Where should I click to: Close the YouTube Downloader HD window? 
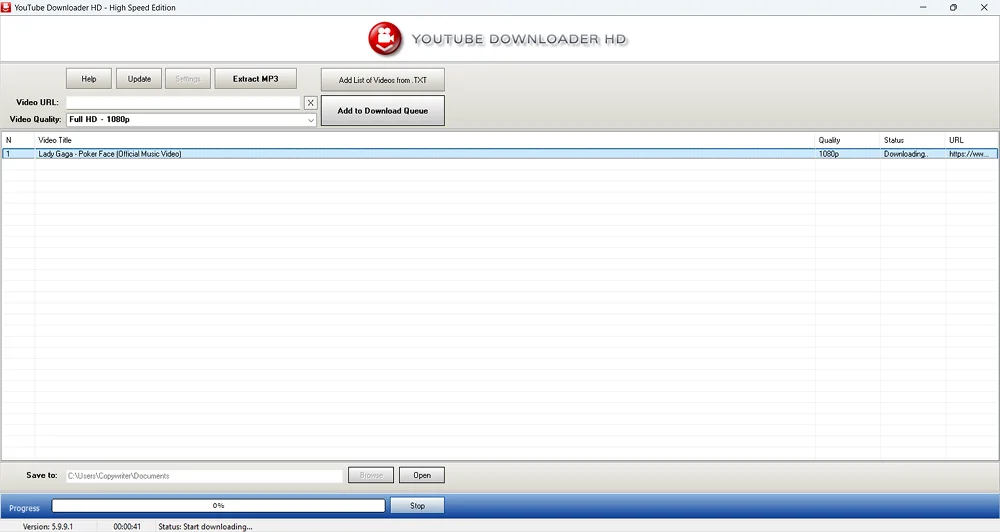pos(984,8)
